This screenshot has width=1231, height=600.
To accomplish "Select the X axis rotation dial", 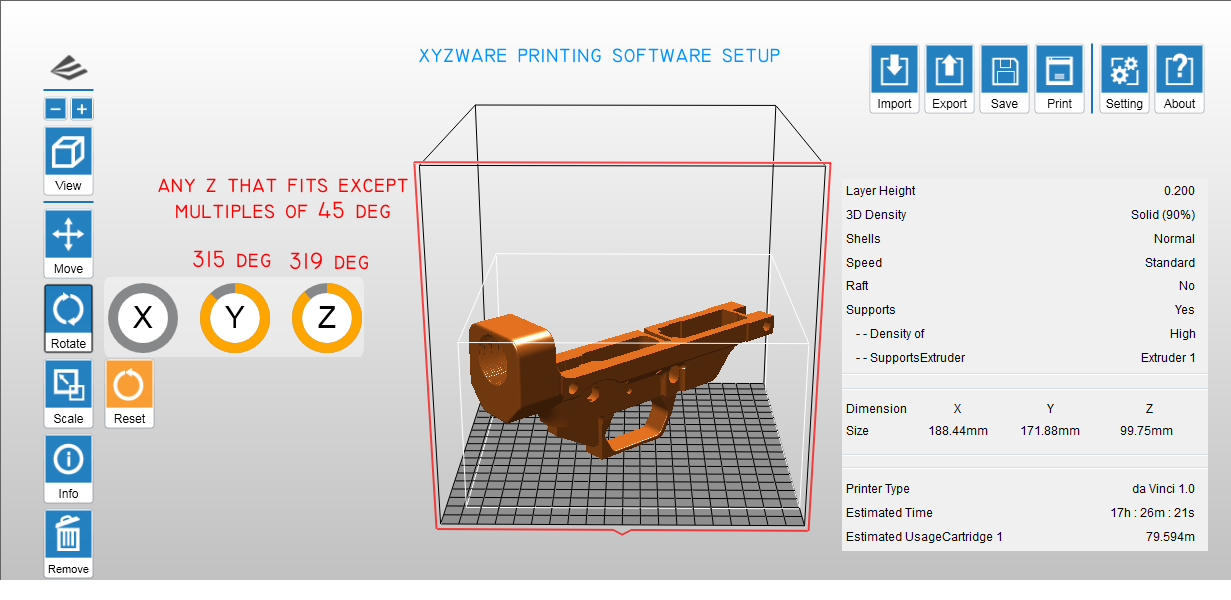I will coord(143,318).
